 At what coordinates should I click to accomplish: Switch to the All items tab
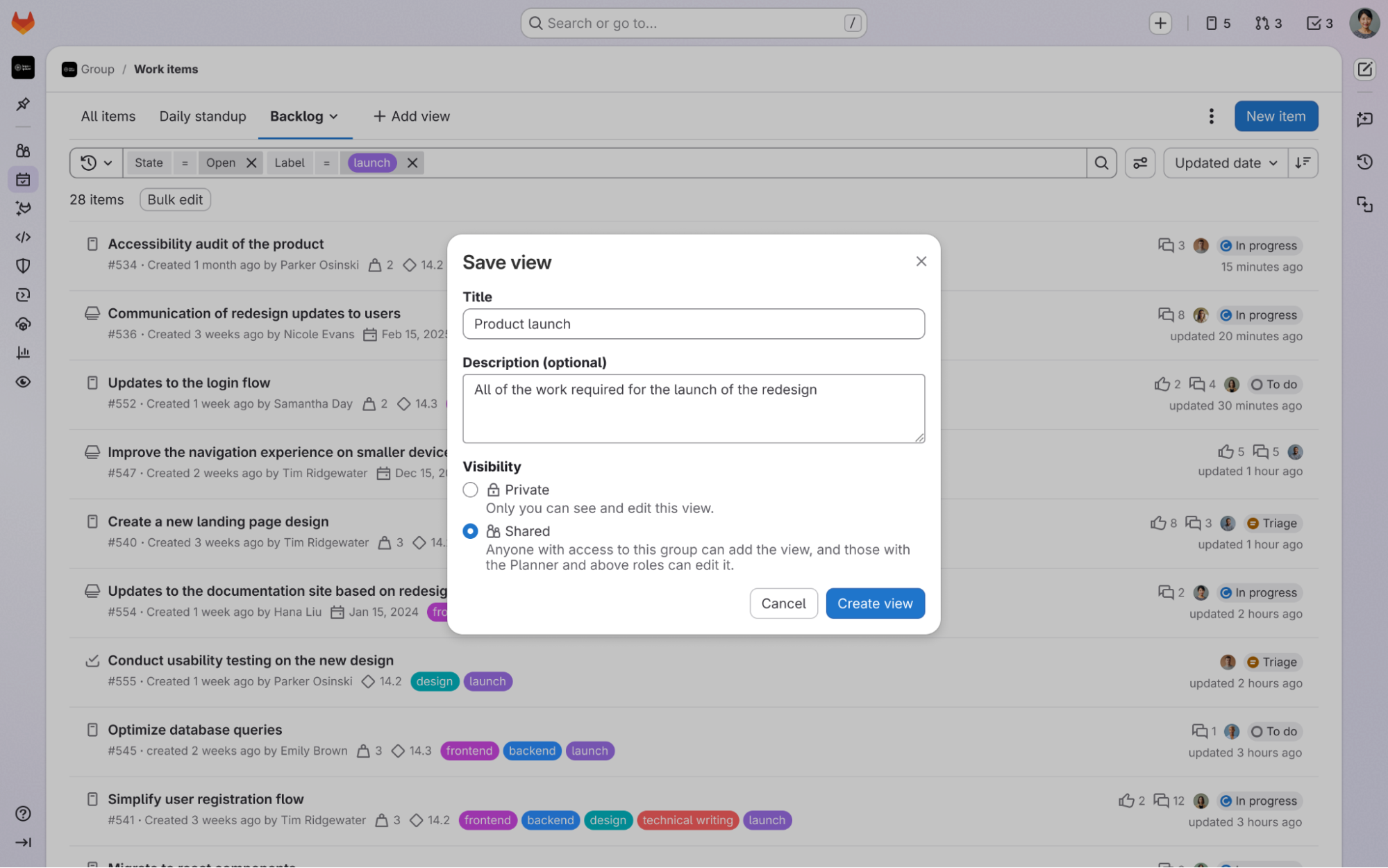[x=108, y=117]
